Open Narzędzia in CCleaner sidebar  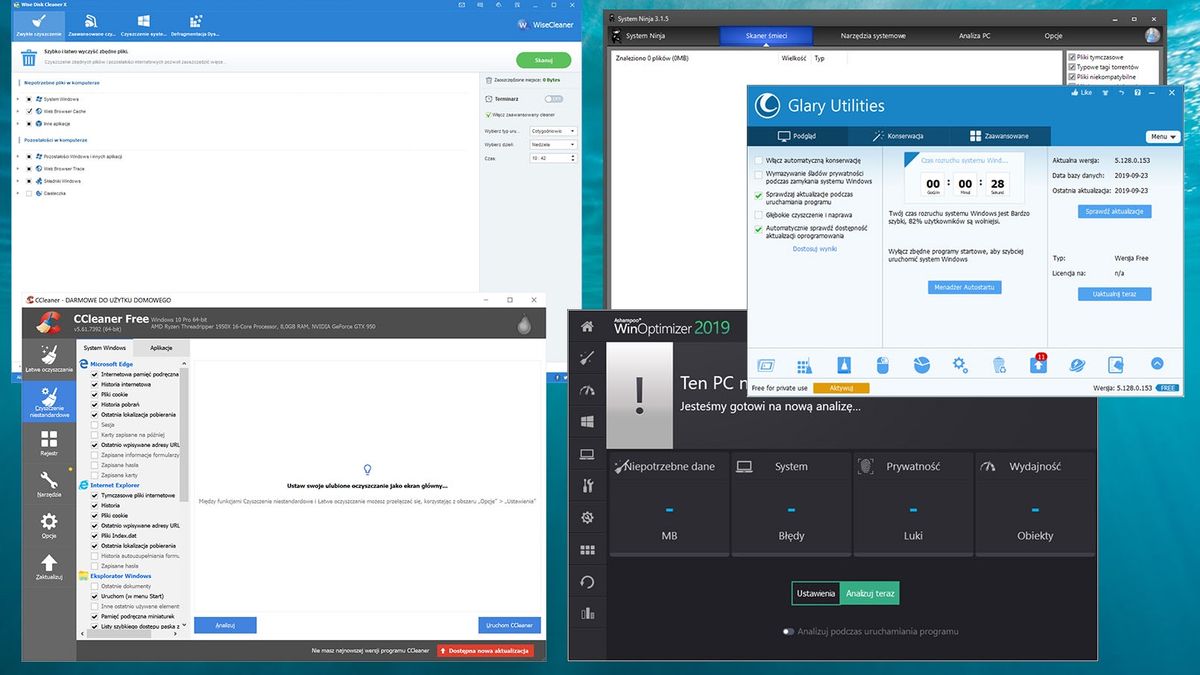(x=49, y=484)
